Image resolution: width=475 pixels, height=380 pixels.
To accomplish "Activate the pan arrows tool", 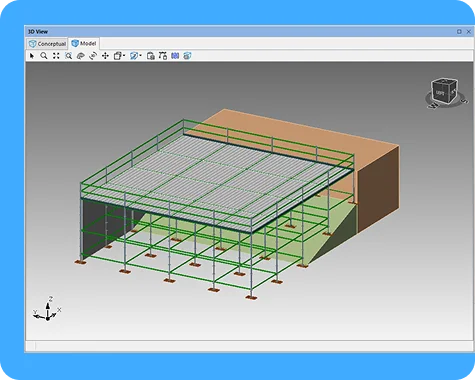I will (x=105, y=56).
